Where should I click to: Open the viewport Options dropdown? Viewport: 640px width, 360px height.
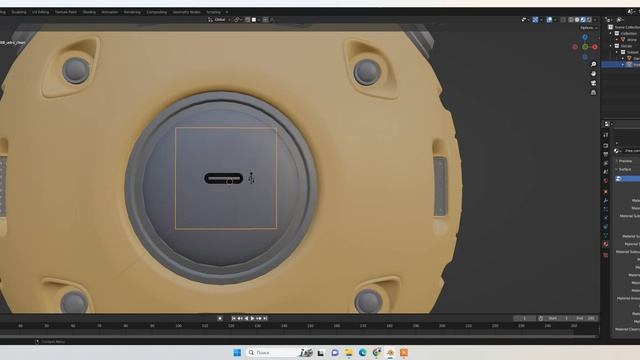point(589,28)
